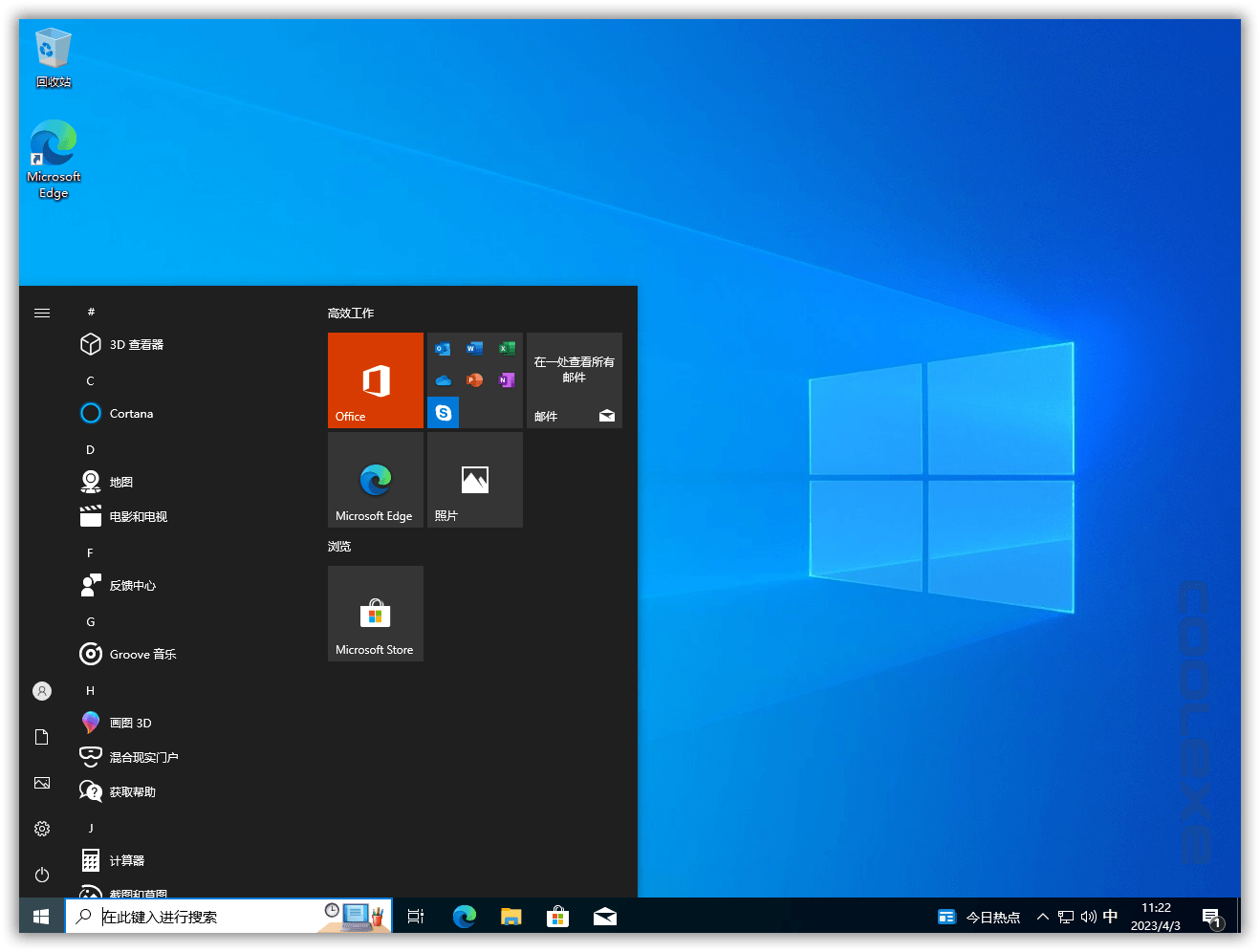Click the 邮件 tile to view all mail
The image size is (1260, 952).
tap(574, 379)
